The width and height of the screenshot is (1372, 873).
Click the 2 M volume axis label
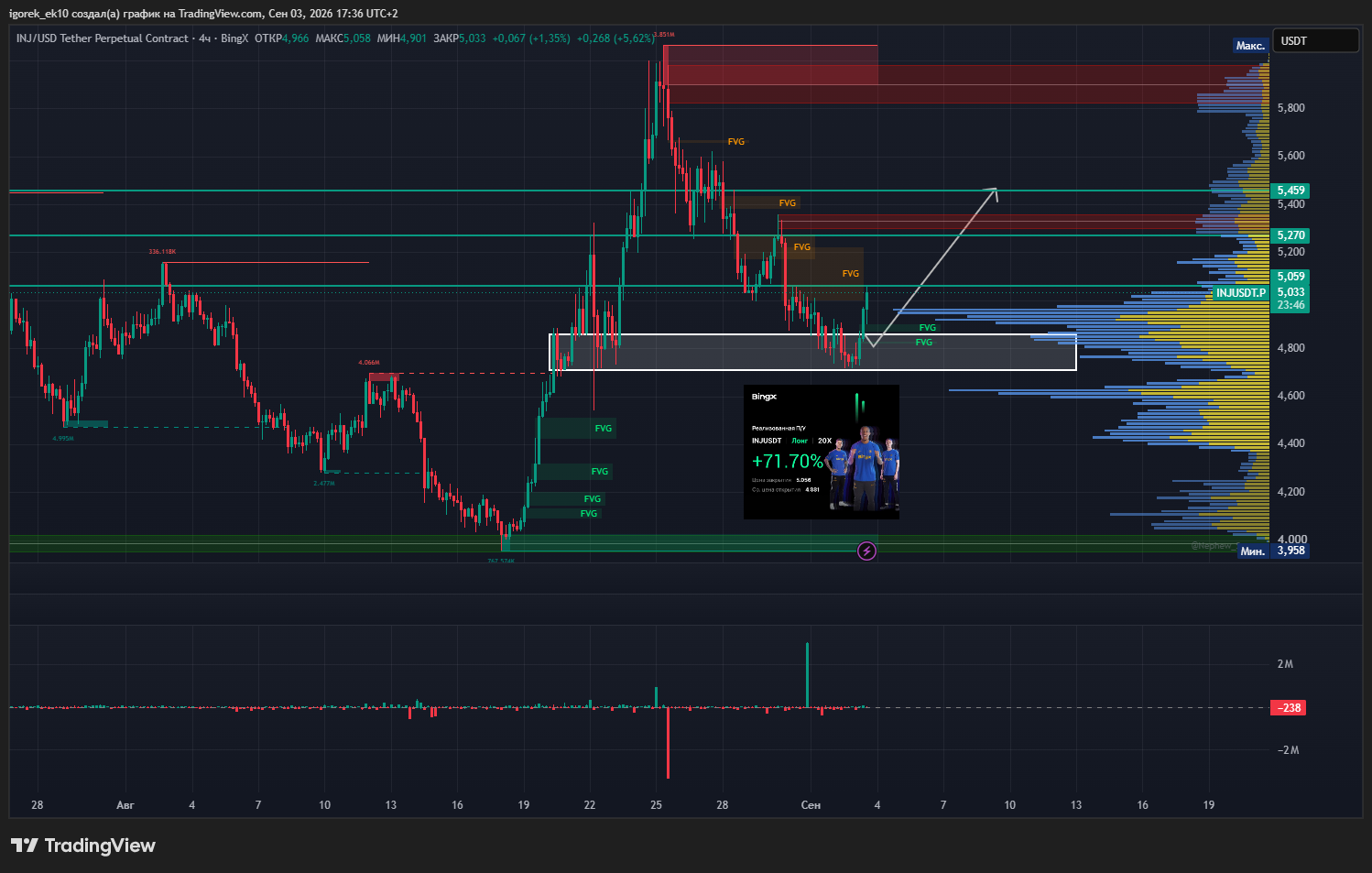coord(1285,664)
